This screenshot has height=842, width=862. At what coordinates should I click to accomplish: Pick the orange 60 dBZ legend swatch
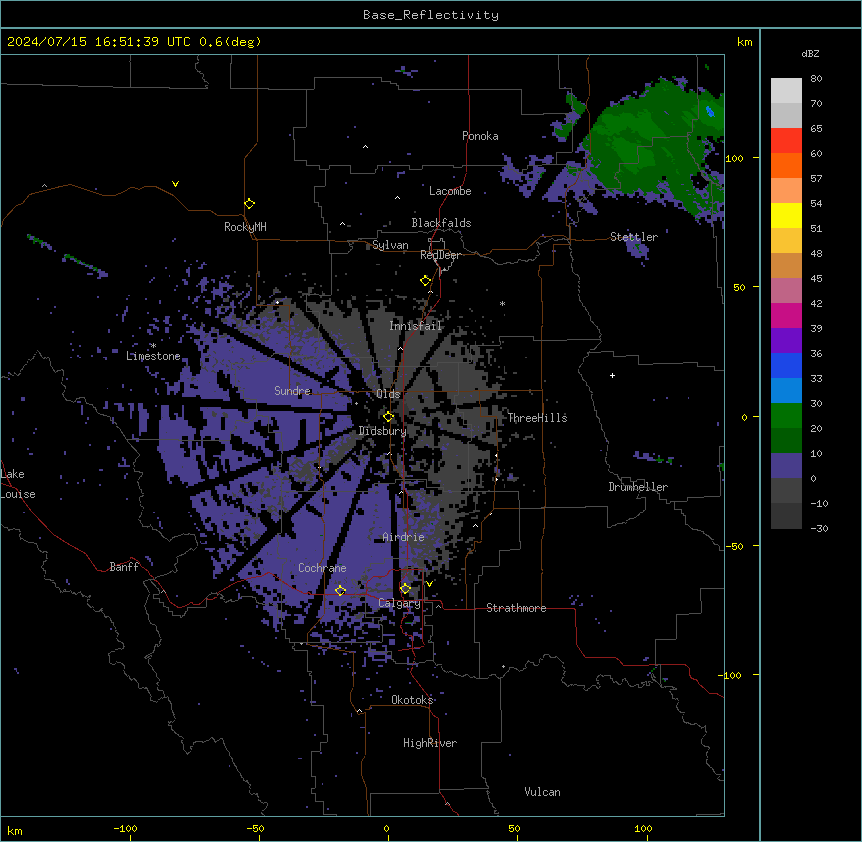[x=786, y=165]
